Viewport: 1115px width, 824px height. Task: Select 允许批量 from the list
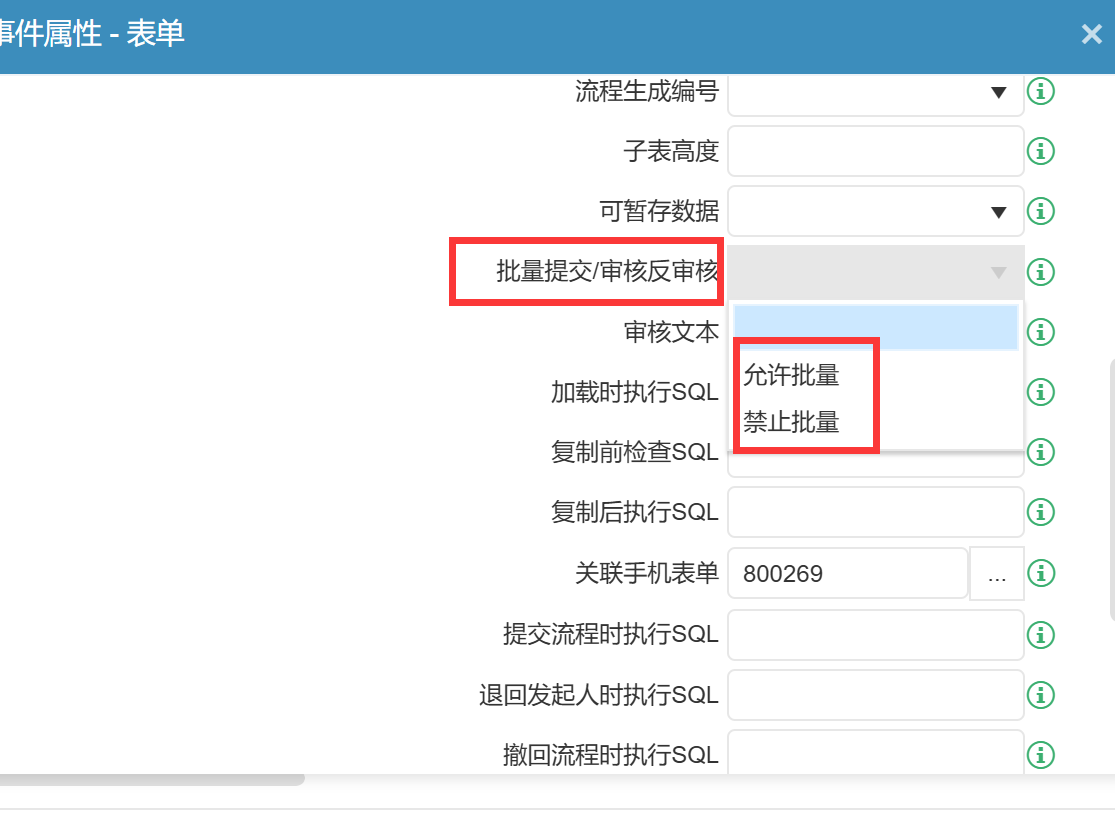(791, 376)
